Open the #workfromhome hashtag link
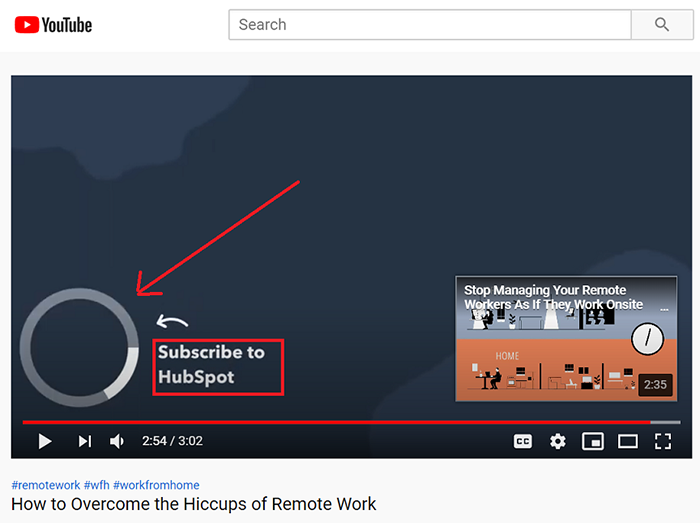The image size is (700, 523). (156, 485)
